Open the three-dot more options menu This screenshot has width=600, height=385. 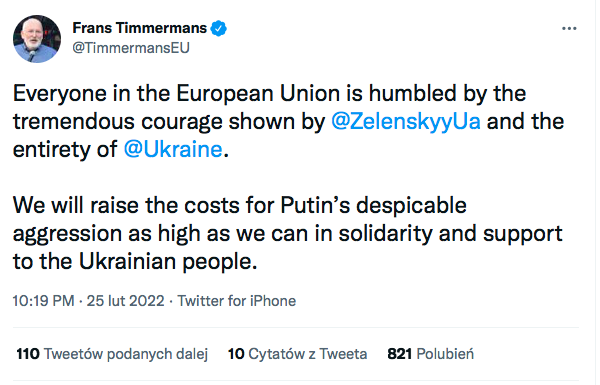[569, 28]
